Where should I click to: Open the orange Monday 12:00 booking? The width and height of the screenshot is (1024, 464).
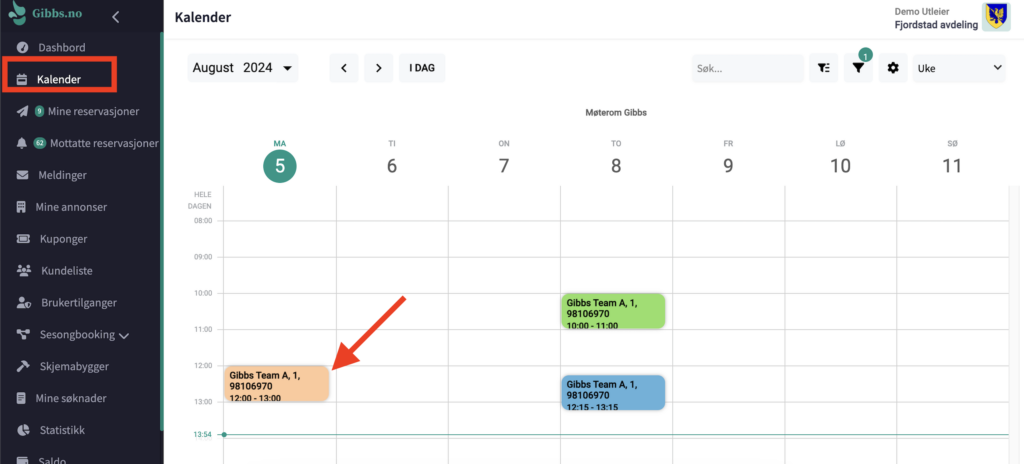[x=276, y=384]
